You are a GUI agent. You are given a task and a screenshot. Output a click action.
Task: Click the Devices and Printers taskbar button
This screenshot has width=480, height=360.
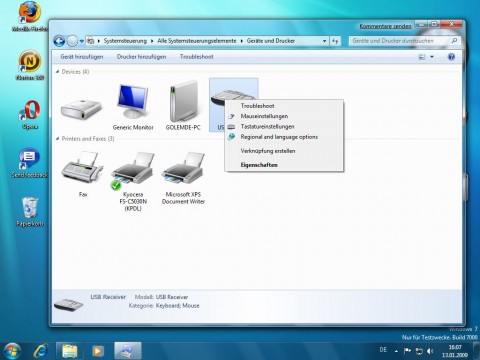[128, 351]
